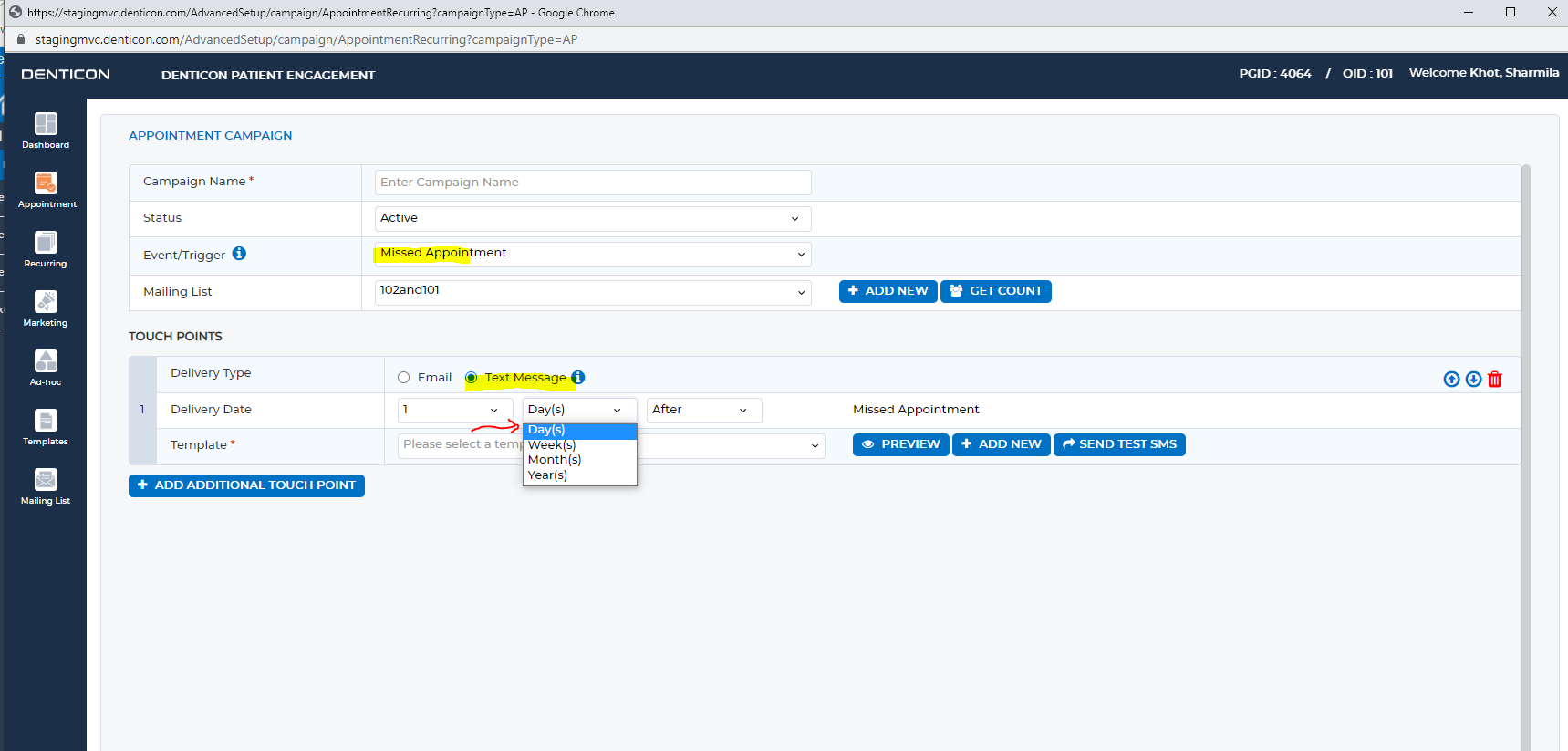The image size is (1568, 751).
Task: Click the Text Message info icon
Action: tap(578, 377)
